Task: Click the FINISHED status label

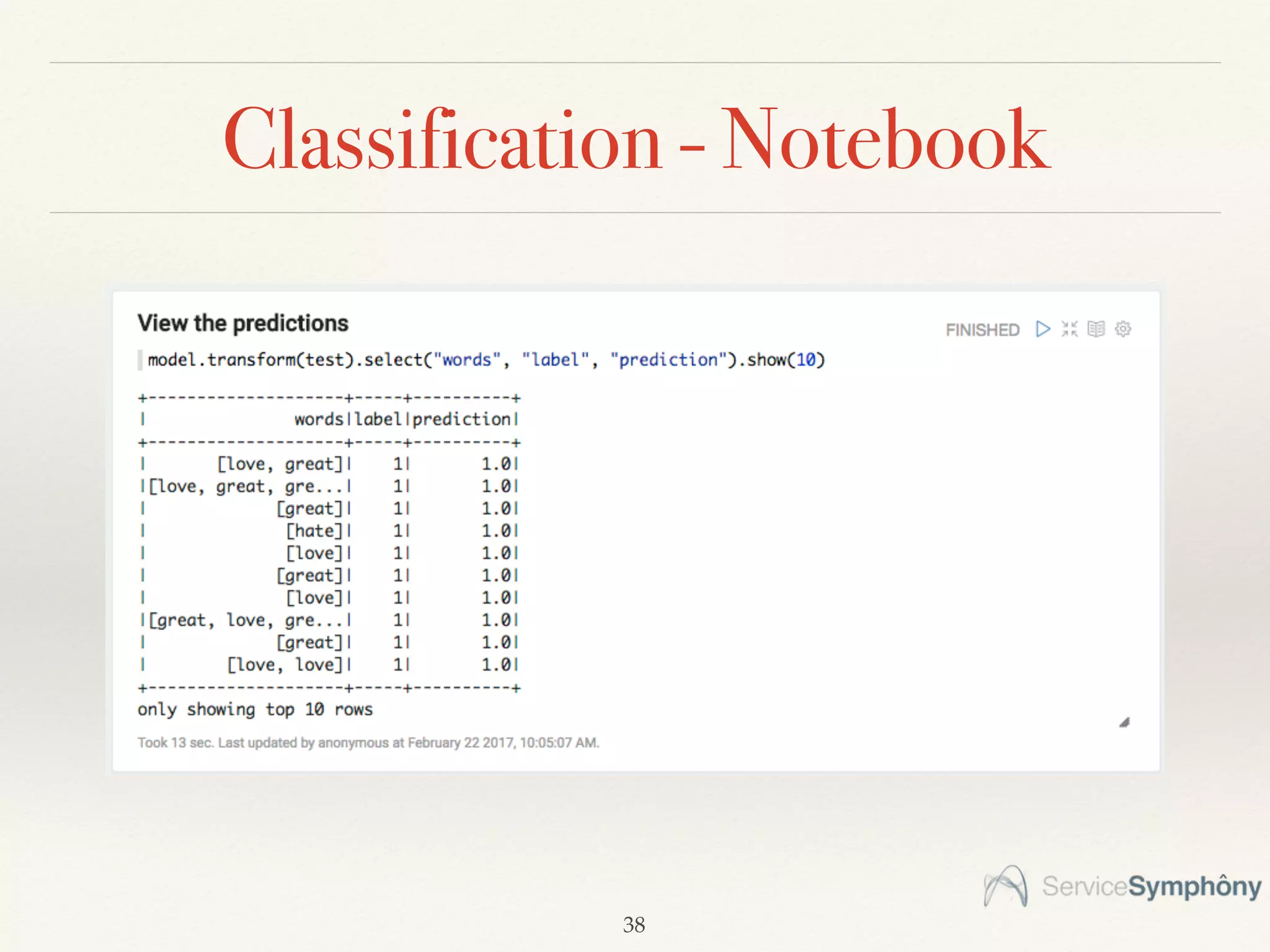Action: coord(982,330)
